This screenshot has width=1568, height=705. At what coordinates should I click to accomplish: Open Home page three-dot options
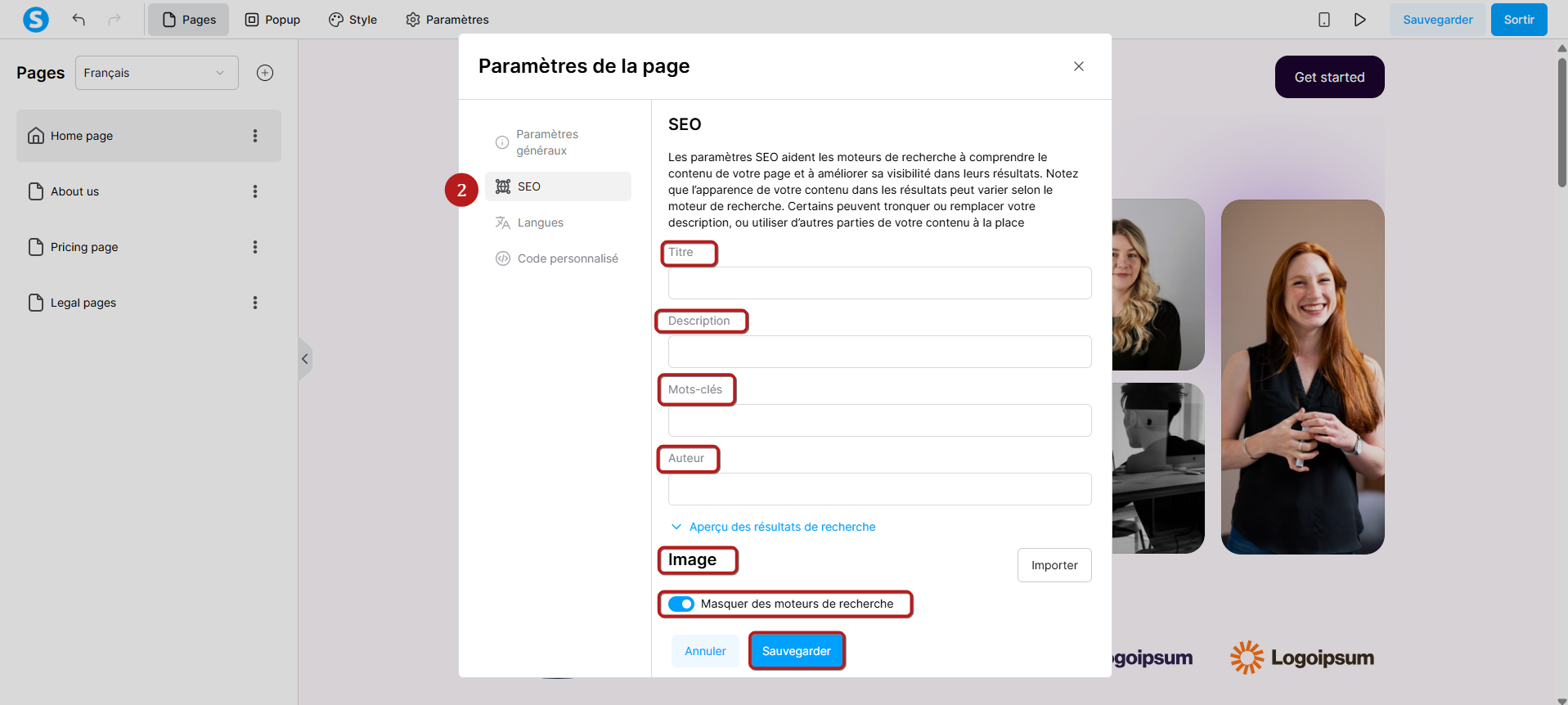255,136
